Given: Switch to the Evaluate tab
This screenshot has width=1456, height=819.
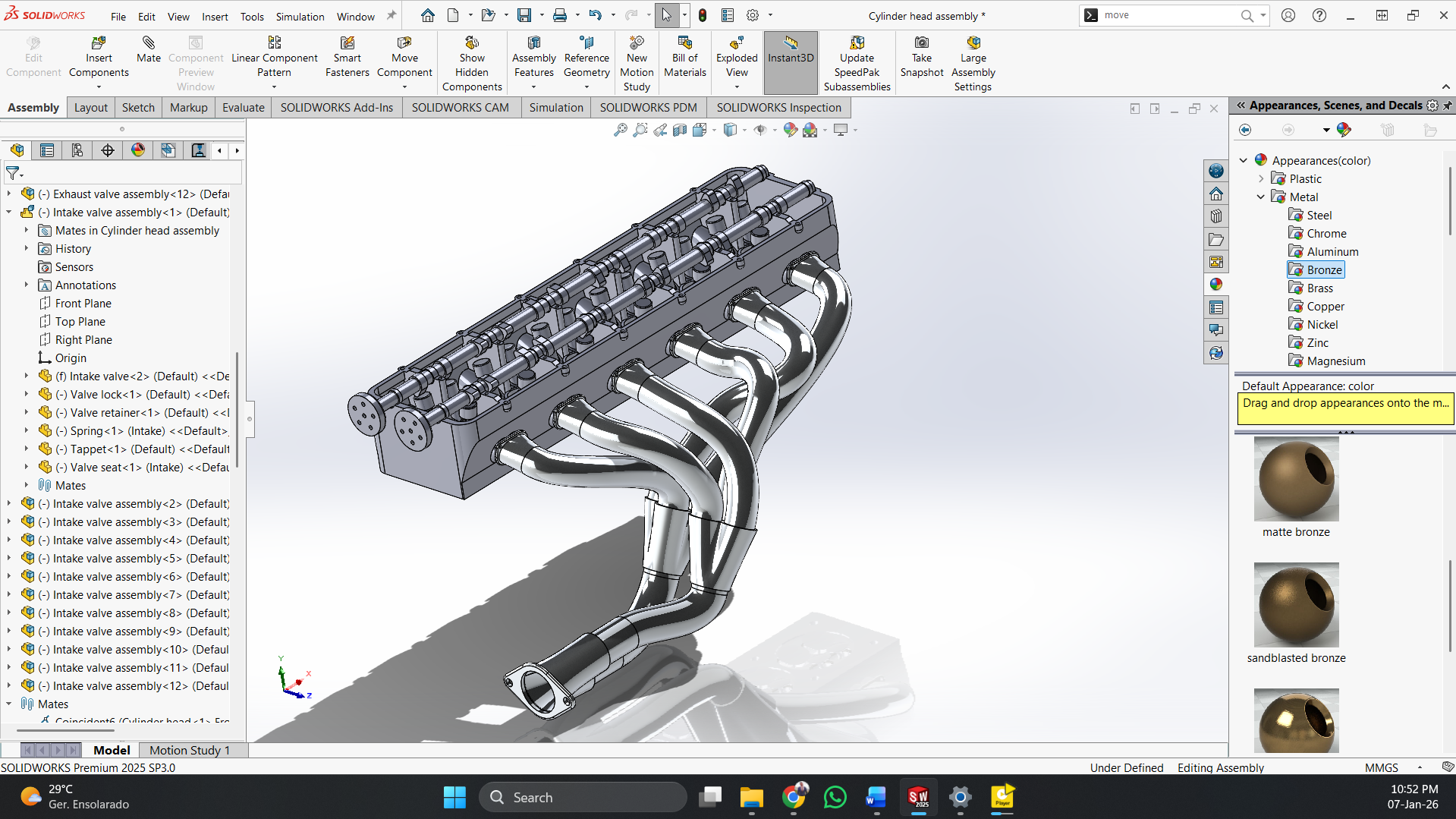Looking at the screenshot, I should click(x=243, y=108).
